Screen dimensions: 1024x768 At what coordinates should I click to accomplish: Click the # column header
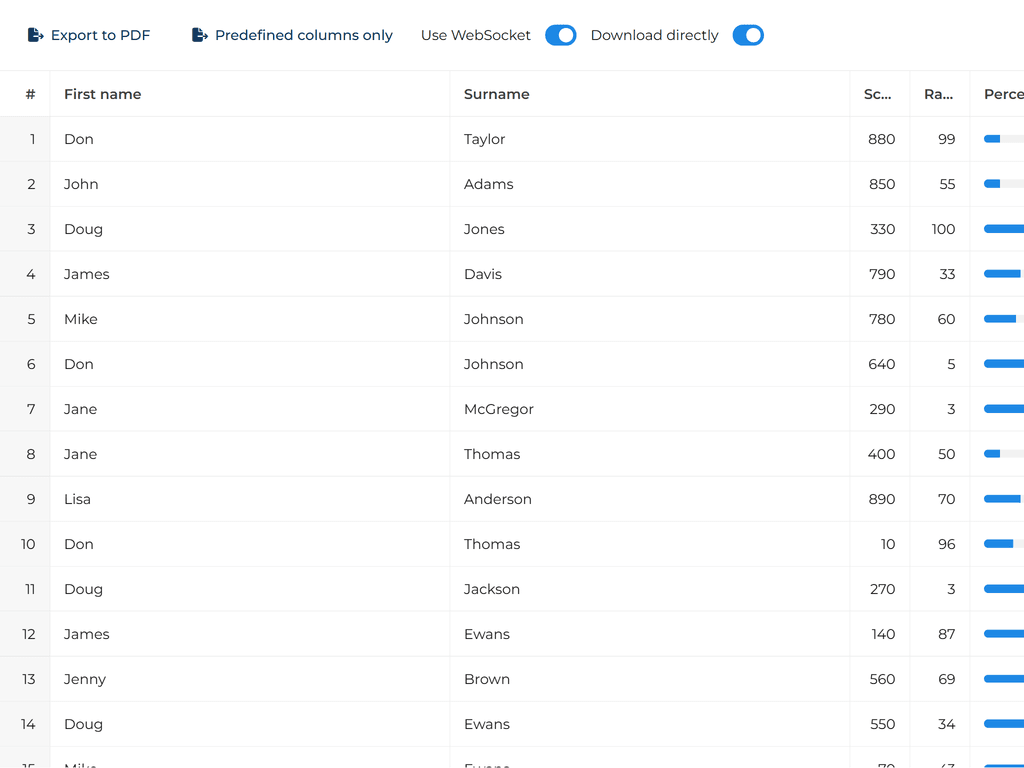(30, 93)
